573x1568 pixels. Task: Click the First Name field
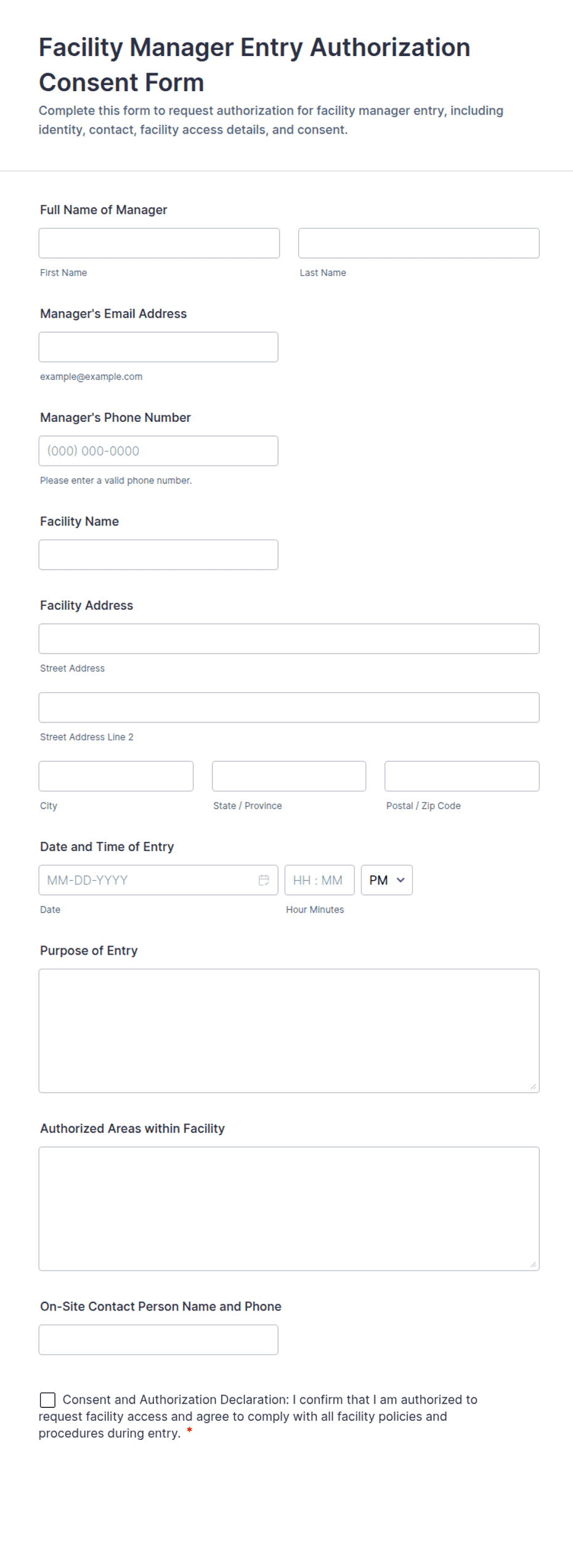coord(159,243)
